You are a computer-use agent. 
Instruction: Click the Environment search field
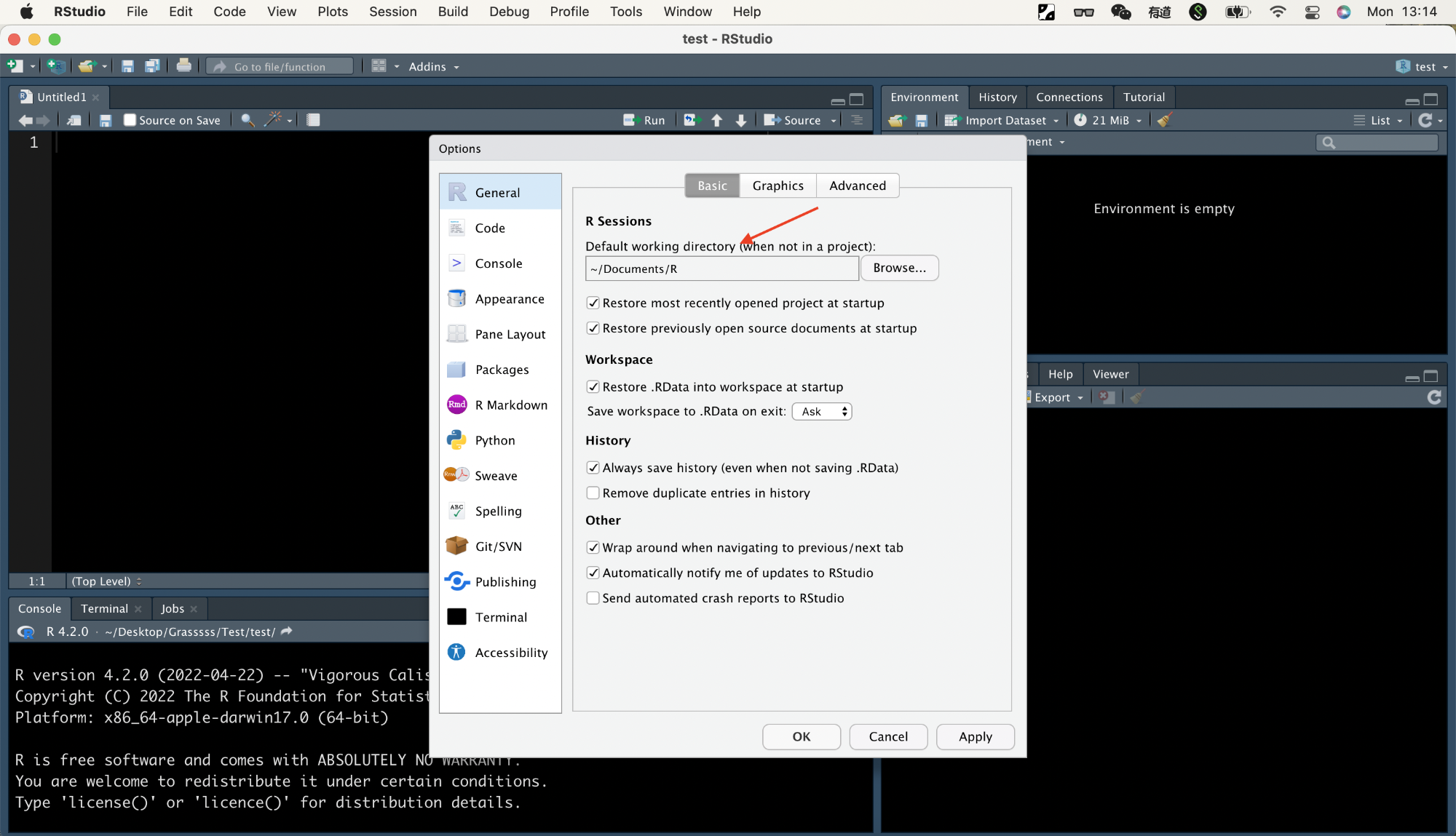pos(1377,143)
